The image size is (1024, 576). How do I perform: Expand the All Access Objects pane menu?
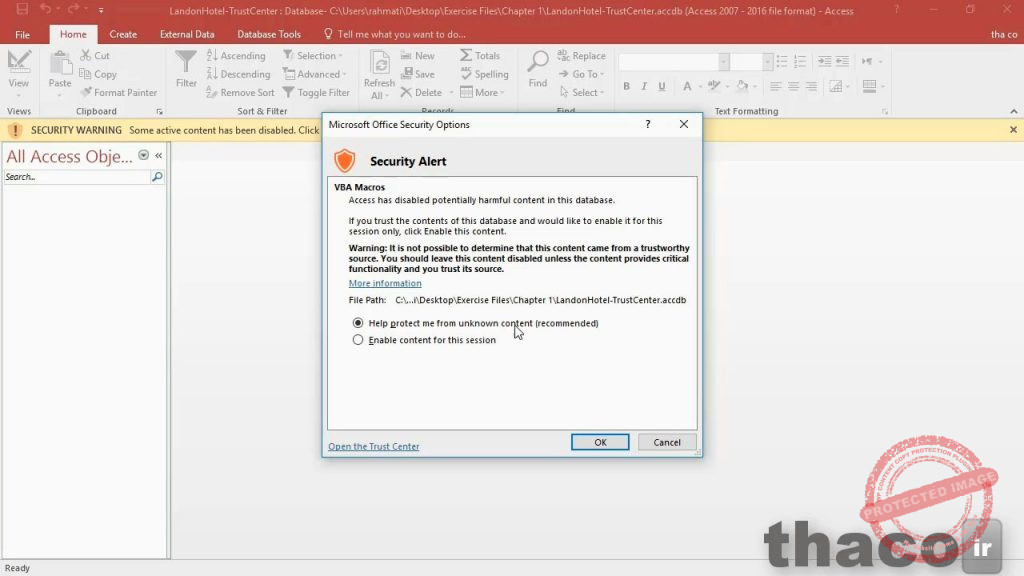click(x=143, y=156)
